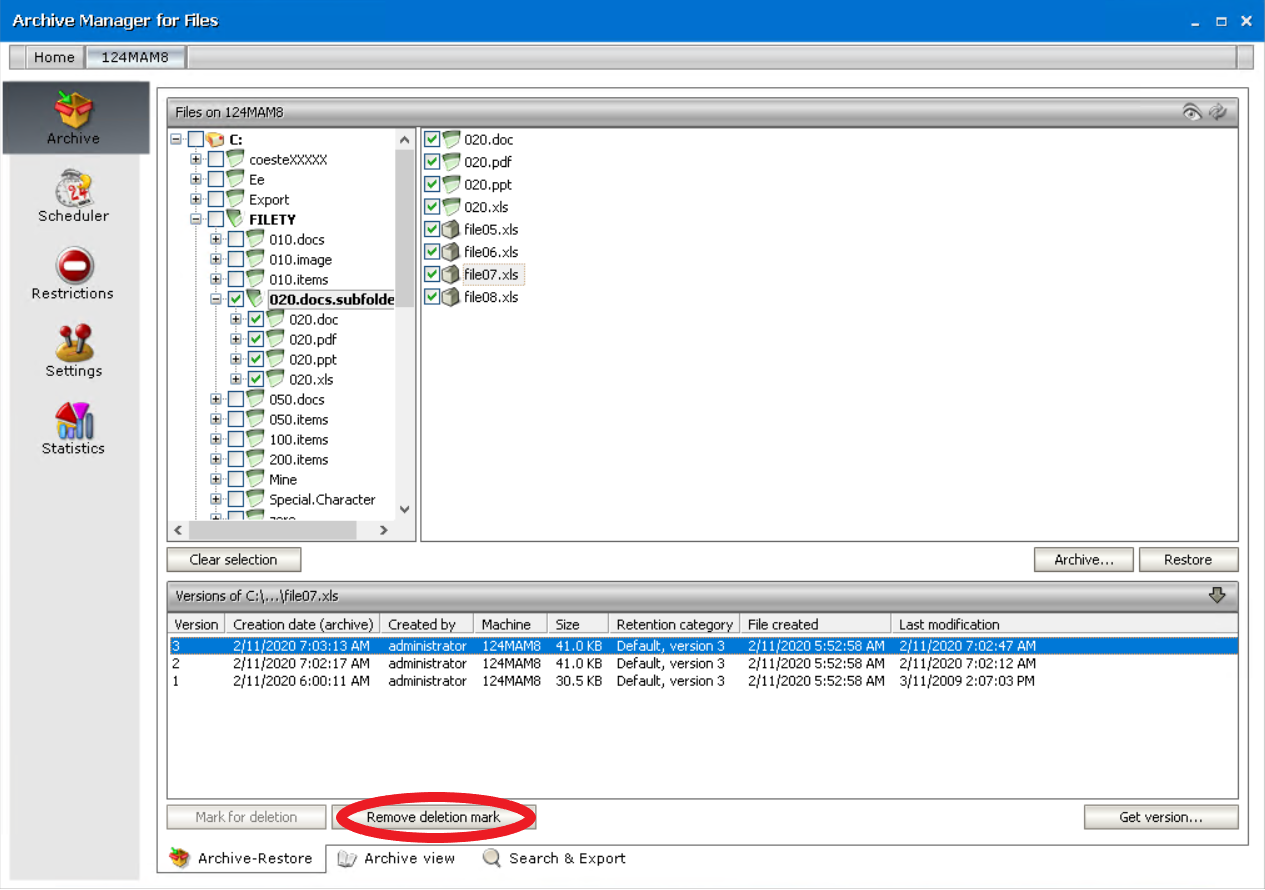Open the Archive sidebar section icon

74,108
